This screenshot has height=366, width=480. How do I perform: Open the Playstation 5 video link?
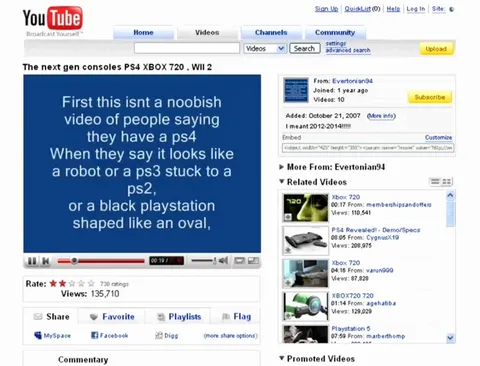[x=351, y=329]
